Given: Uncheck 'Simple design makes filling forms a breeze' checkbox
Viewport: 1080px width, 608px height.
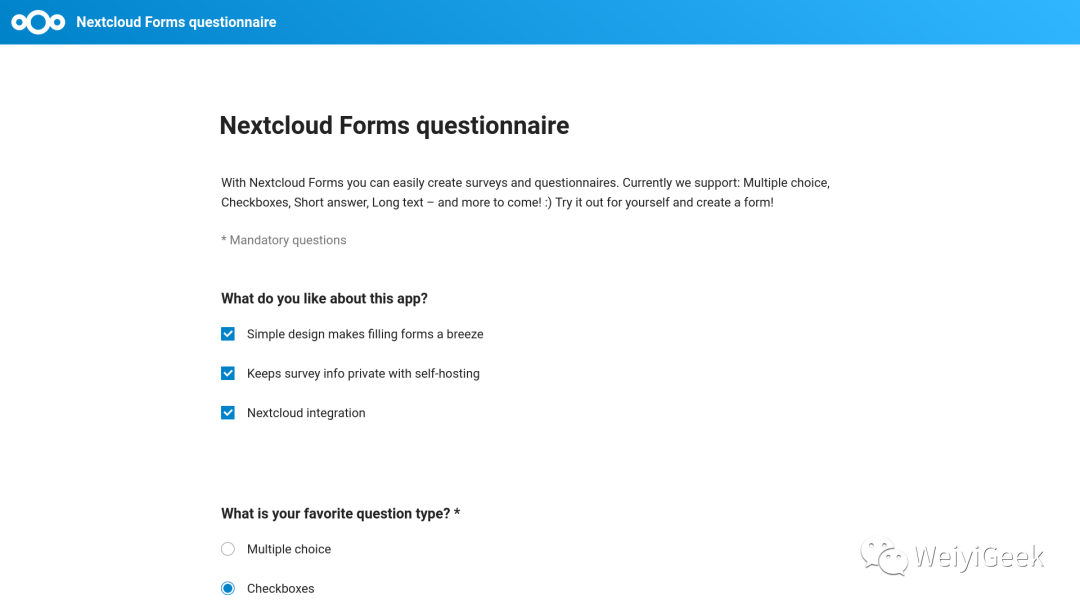Looking at the screenshot, I should tap(228, 334).
